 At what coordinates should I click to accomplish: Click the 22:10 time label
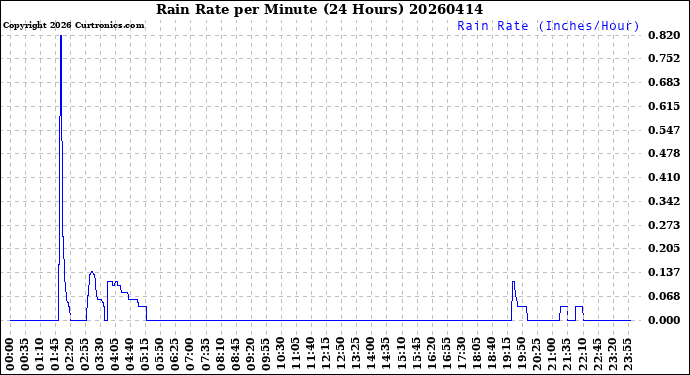click(x=582, y=355)
